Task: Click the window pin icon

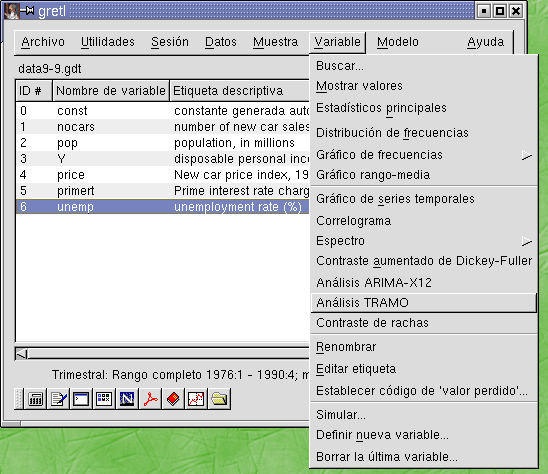Action: [28, 11]
